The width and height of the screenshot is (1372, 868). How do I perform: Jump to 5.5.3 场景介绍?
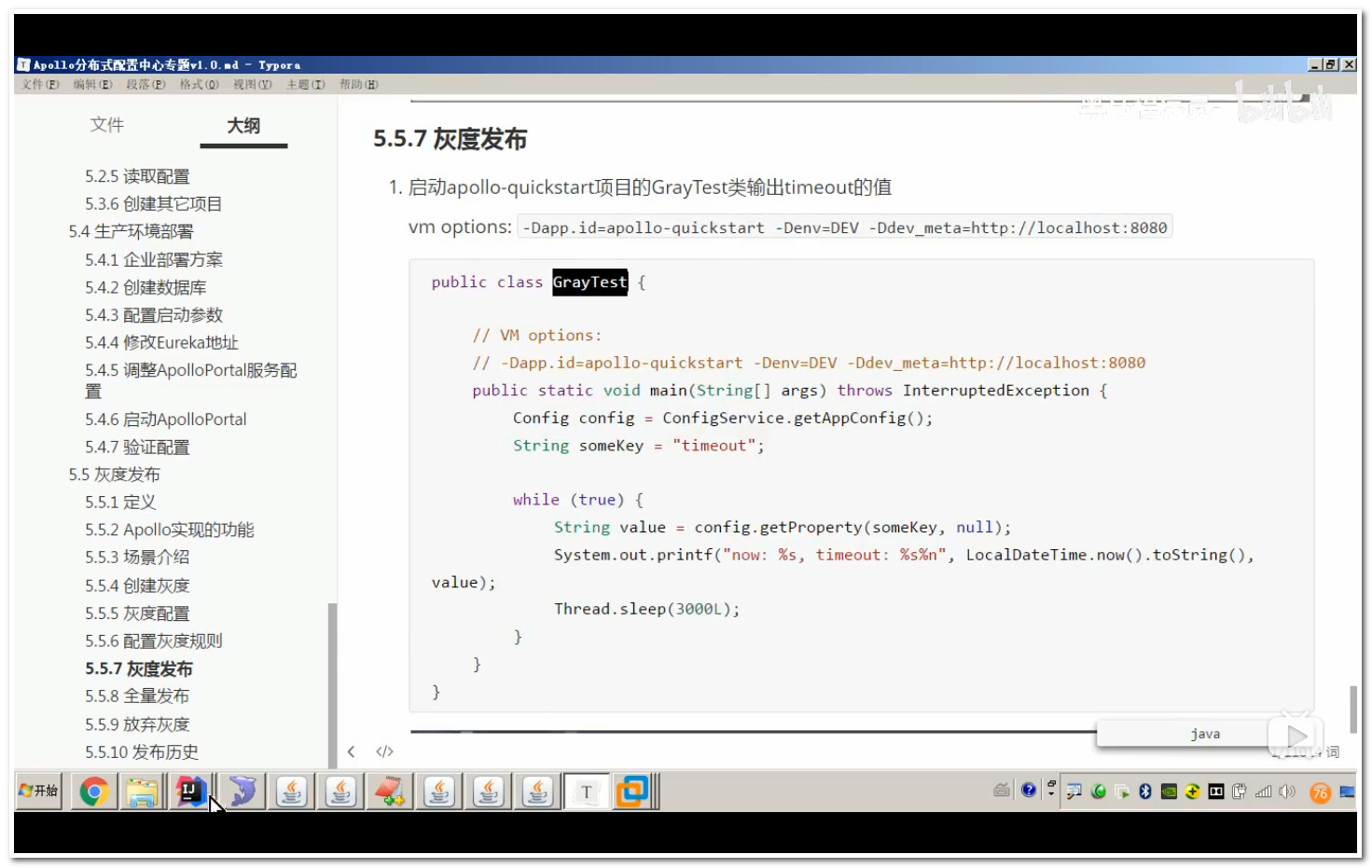[137, 557]
